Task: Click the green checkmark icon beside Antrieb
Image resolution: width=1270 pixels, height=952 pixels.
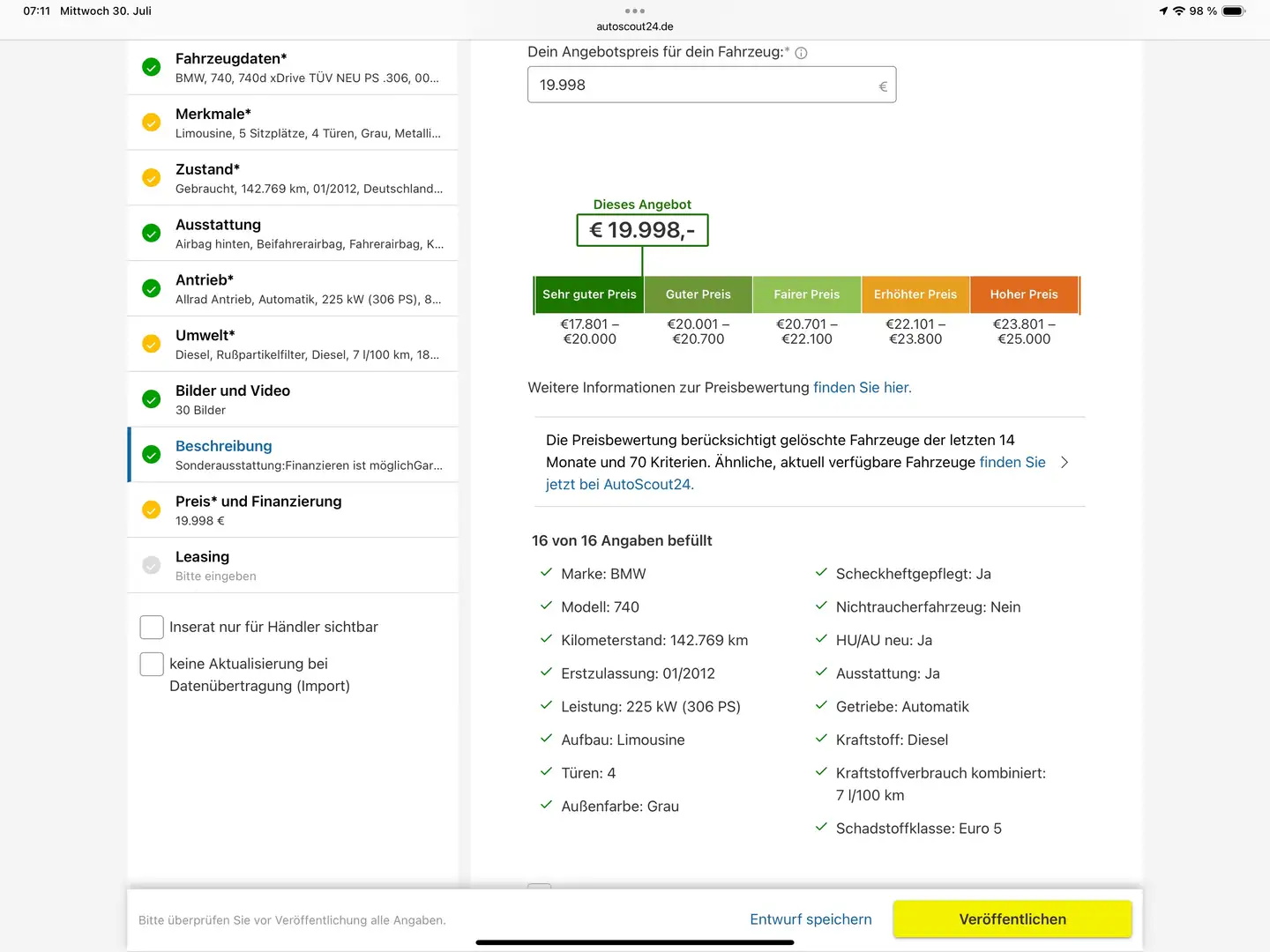Action: click(152, 288)
